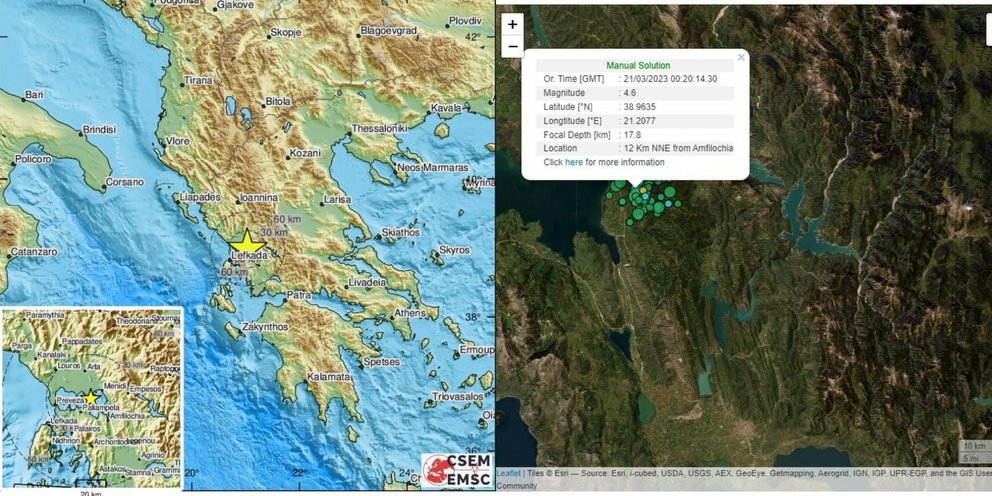Zoom out with the minus button

[x=512, y=46]
